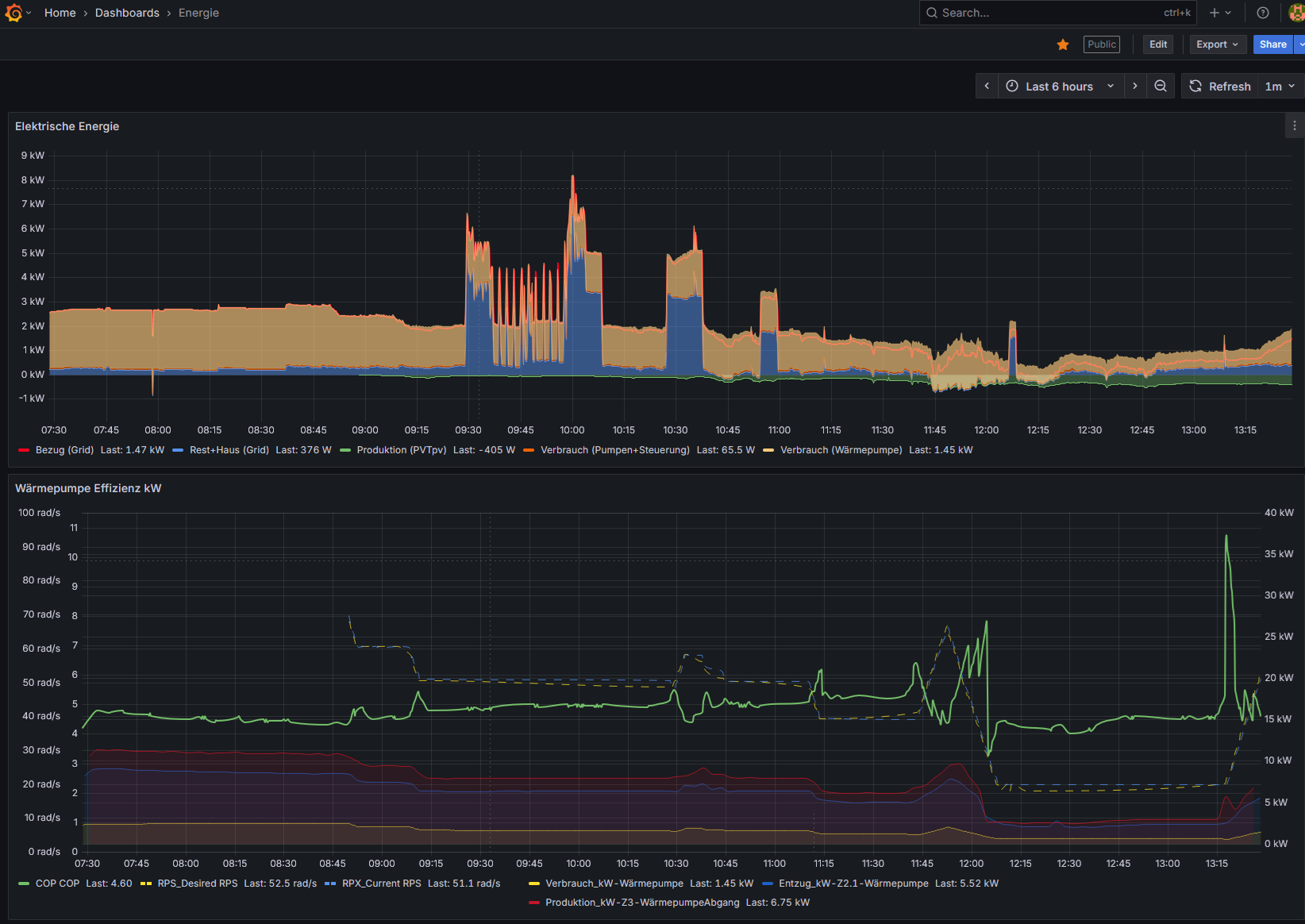Click the user profile avatar
Screen dimensions: 1305x924
1295,13
